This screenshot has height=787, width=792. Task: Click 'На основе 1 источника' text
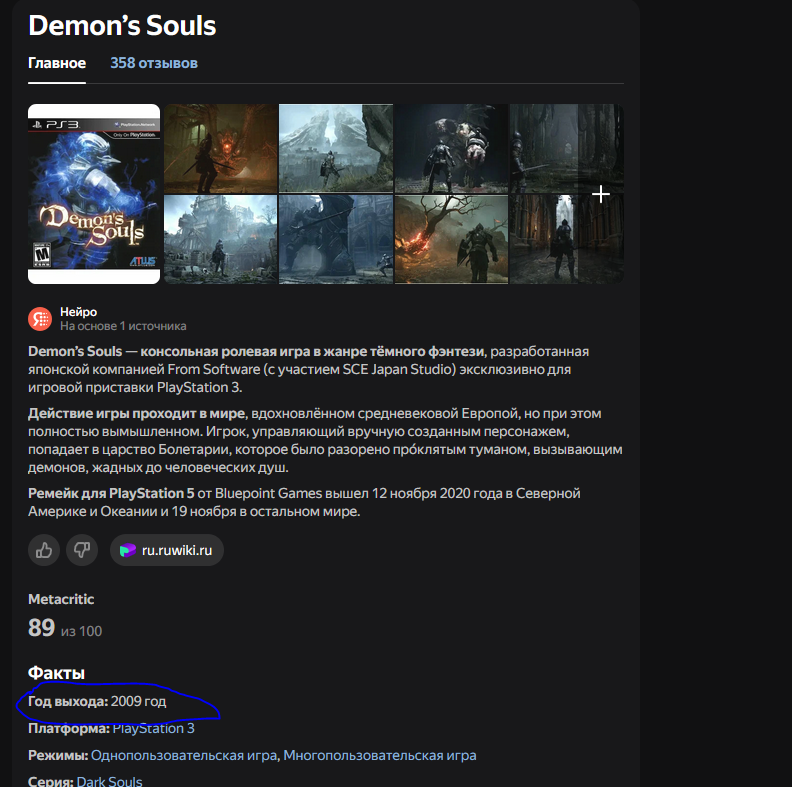point(123,326)
